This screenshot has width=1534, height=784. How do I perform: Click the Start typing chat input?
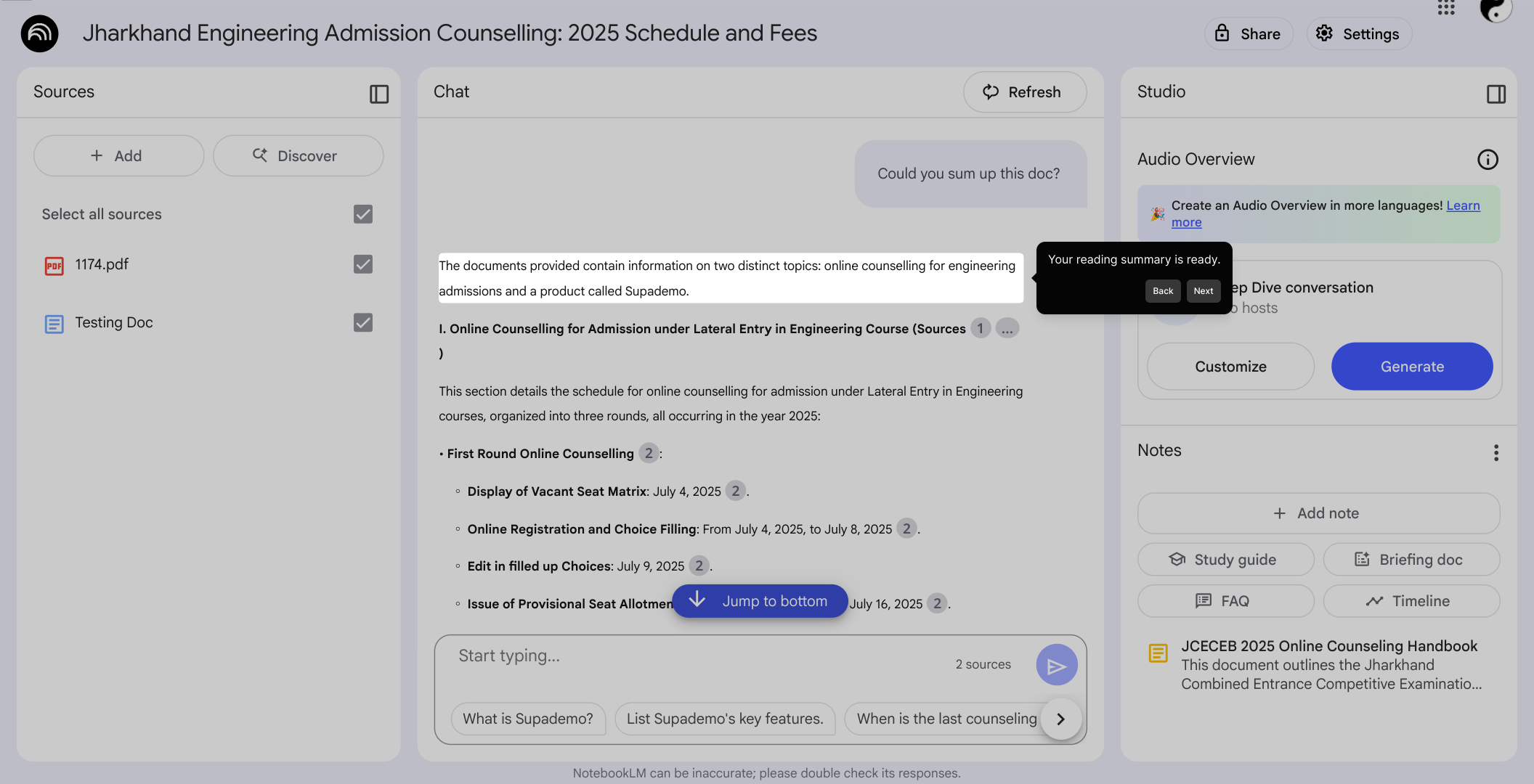(x=697, y=656)
